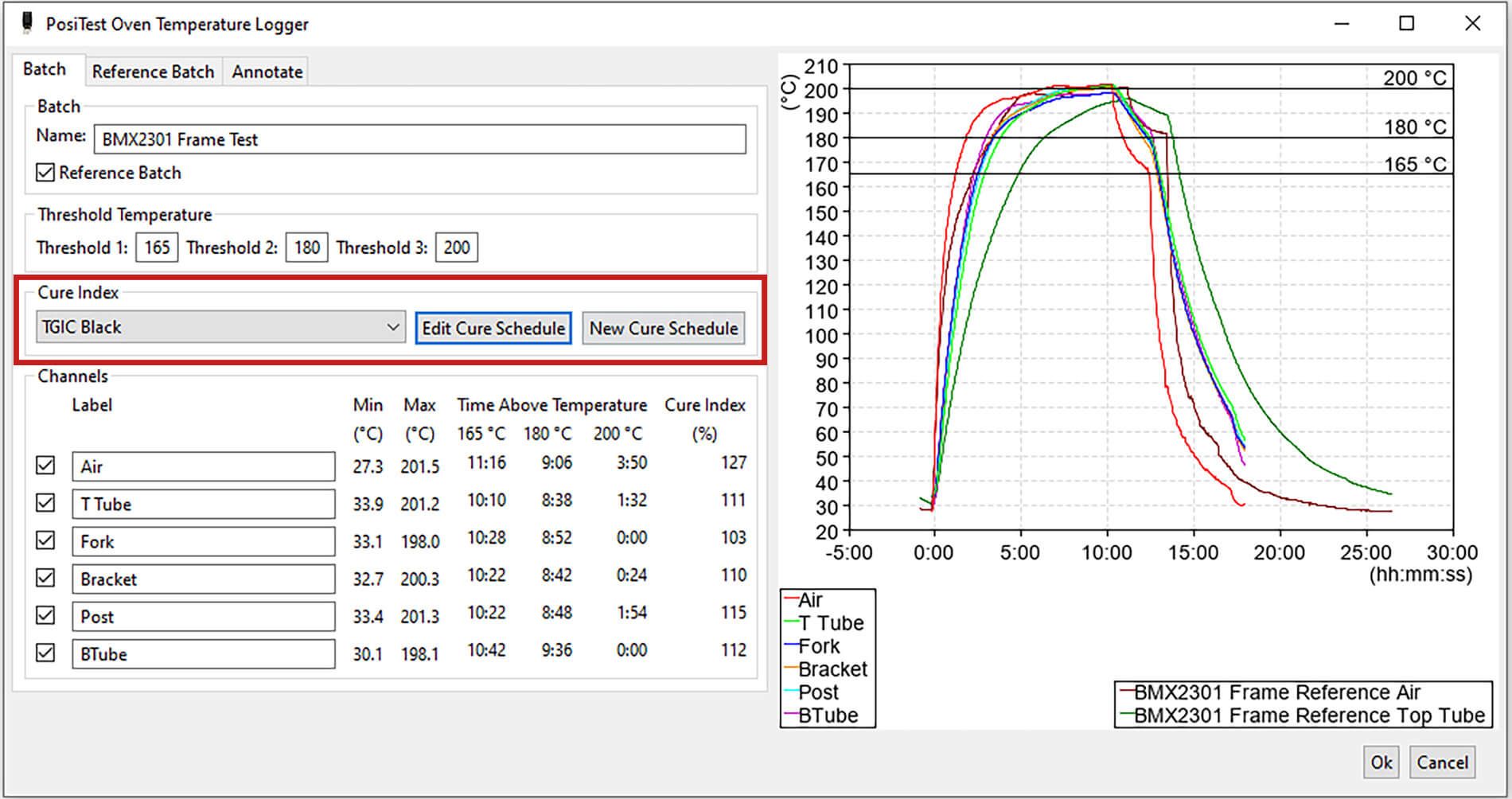This screenshot has height=799, width=1512.
Task: Confirm the batch with the Ok button
Action: pyautogui.click(x=1381, y=762)
